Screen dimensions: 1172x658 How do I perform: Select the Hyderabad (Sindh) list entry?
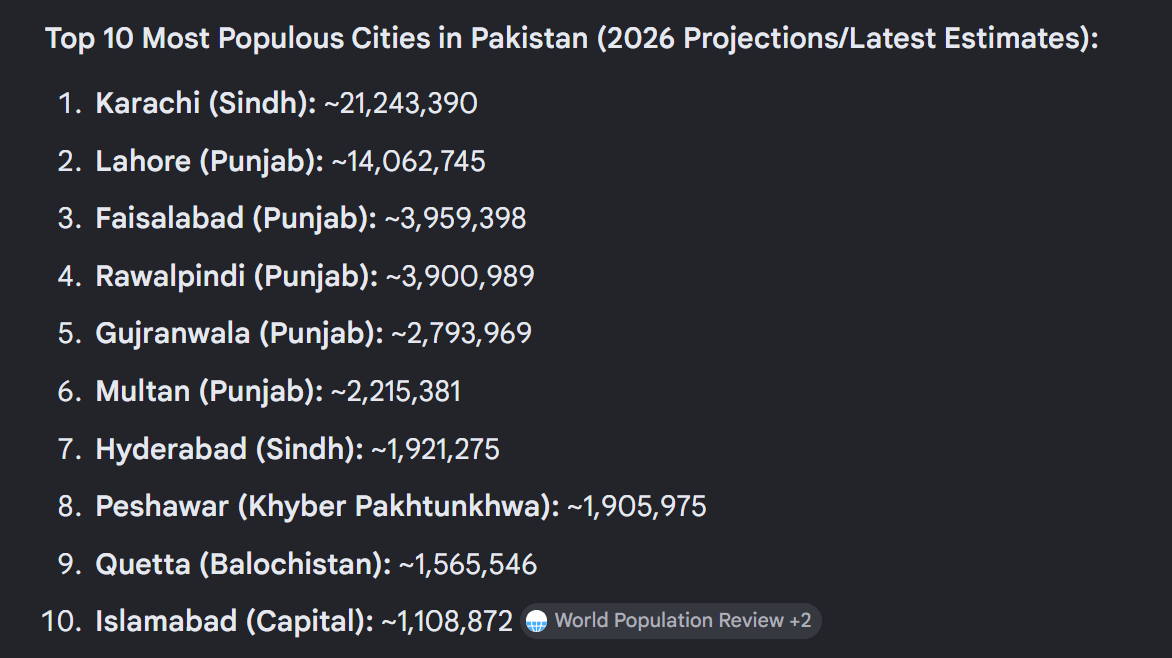pyautogui.click(x=278, y=449)
